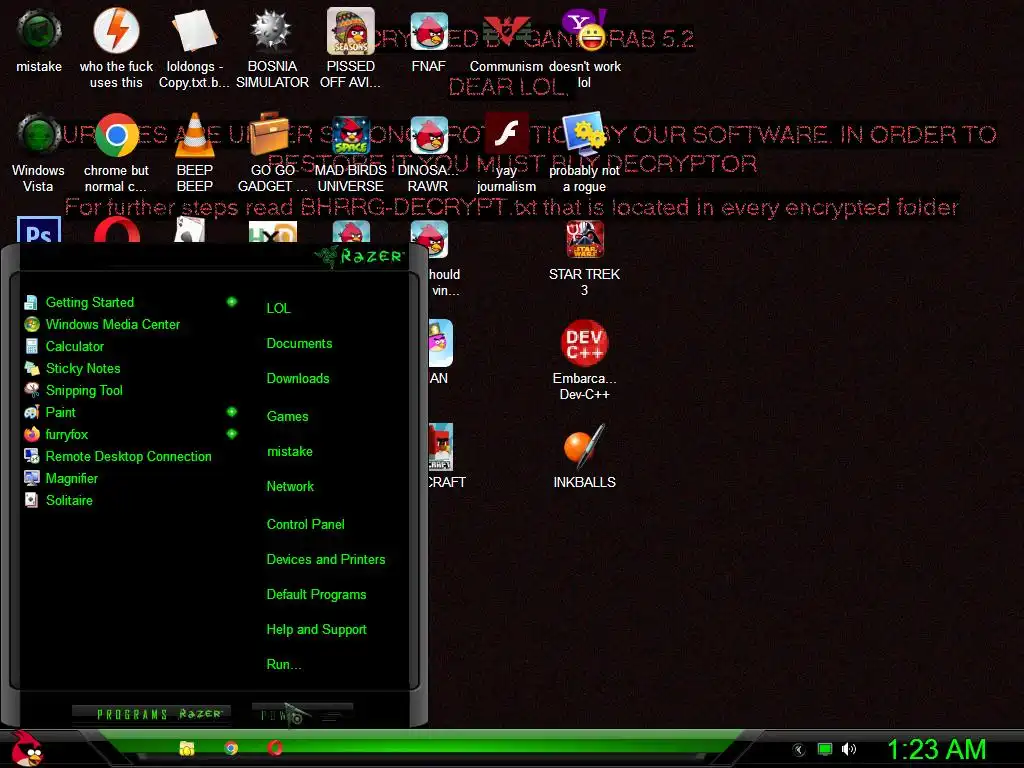Open the FNAF Angry Birds icon

[428, 41]
